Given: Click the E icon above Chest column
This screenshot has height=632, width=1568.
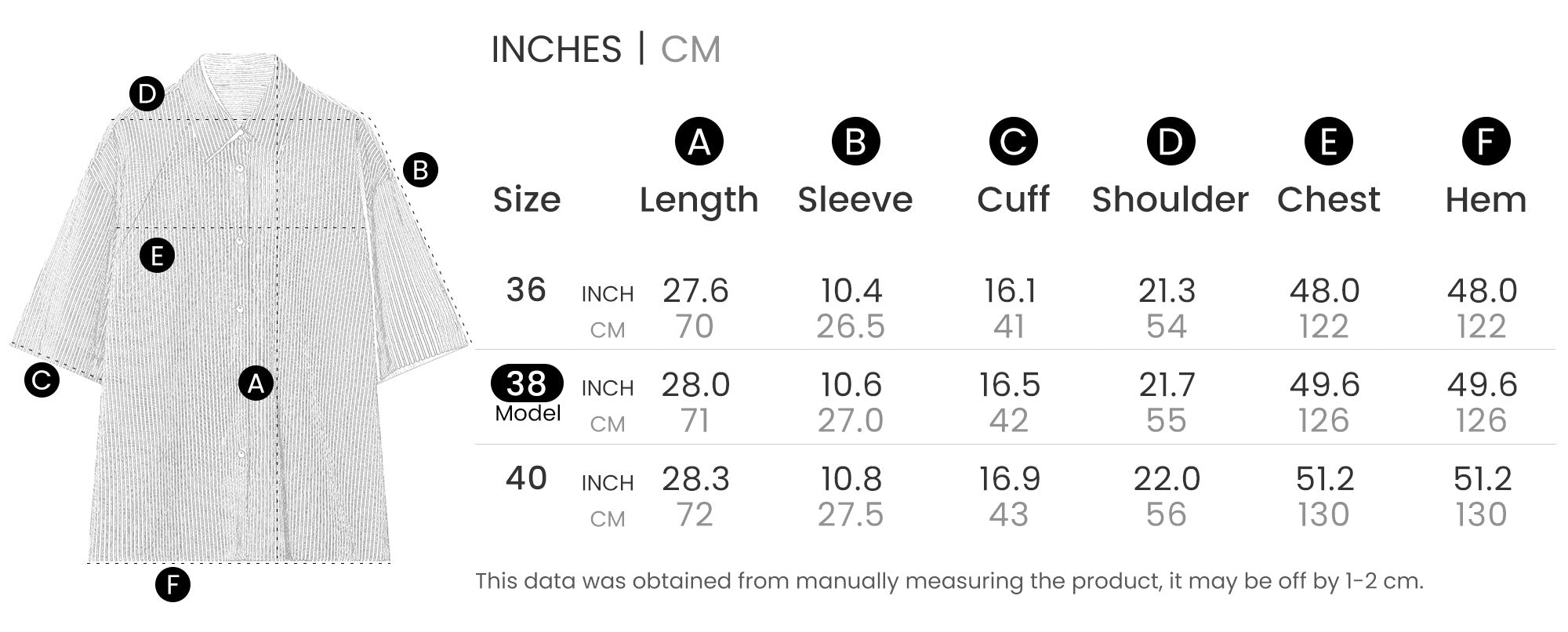Looking at the screenshot, I should tap(1328, 142).
